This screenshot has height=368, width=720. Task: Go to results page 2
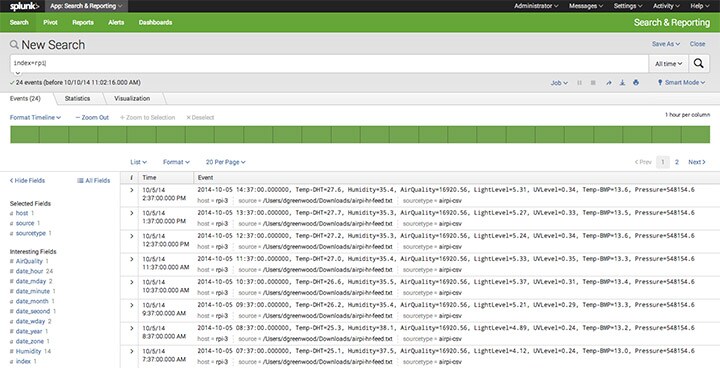click(676, 162)
